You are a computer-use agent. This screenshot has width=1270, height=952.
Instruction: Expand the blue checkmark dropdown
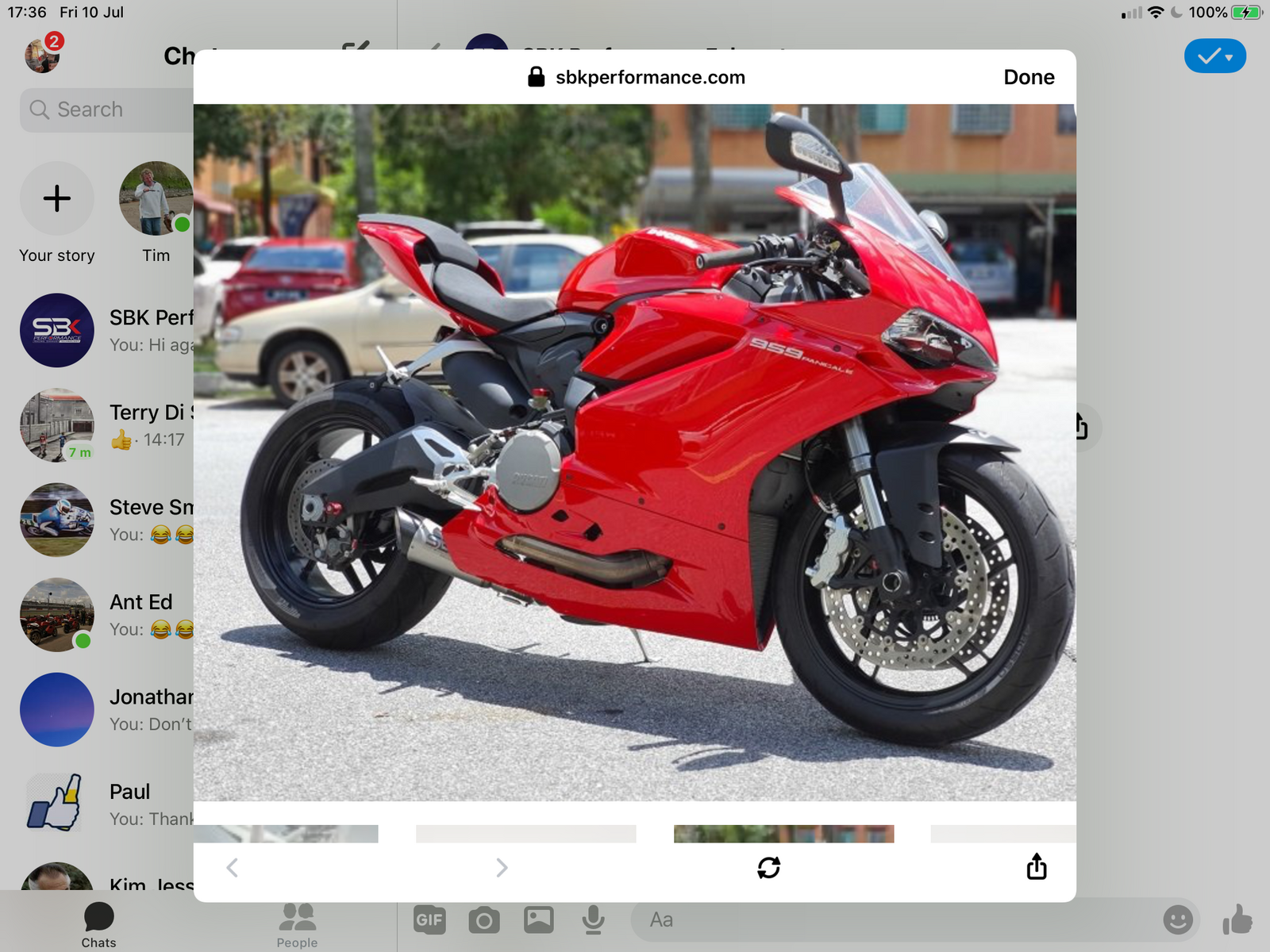(x=1214, y=56)
